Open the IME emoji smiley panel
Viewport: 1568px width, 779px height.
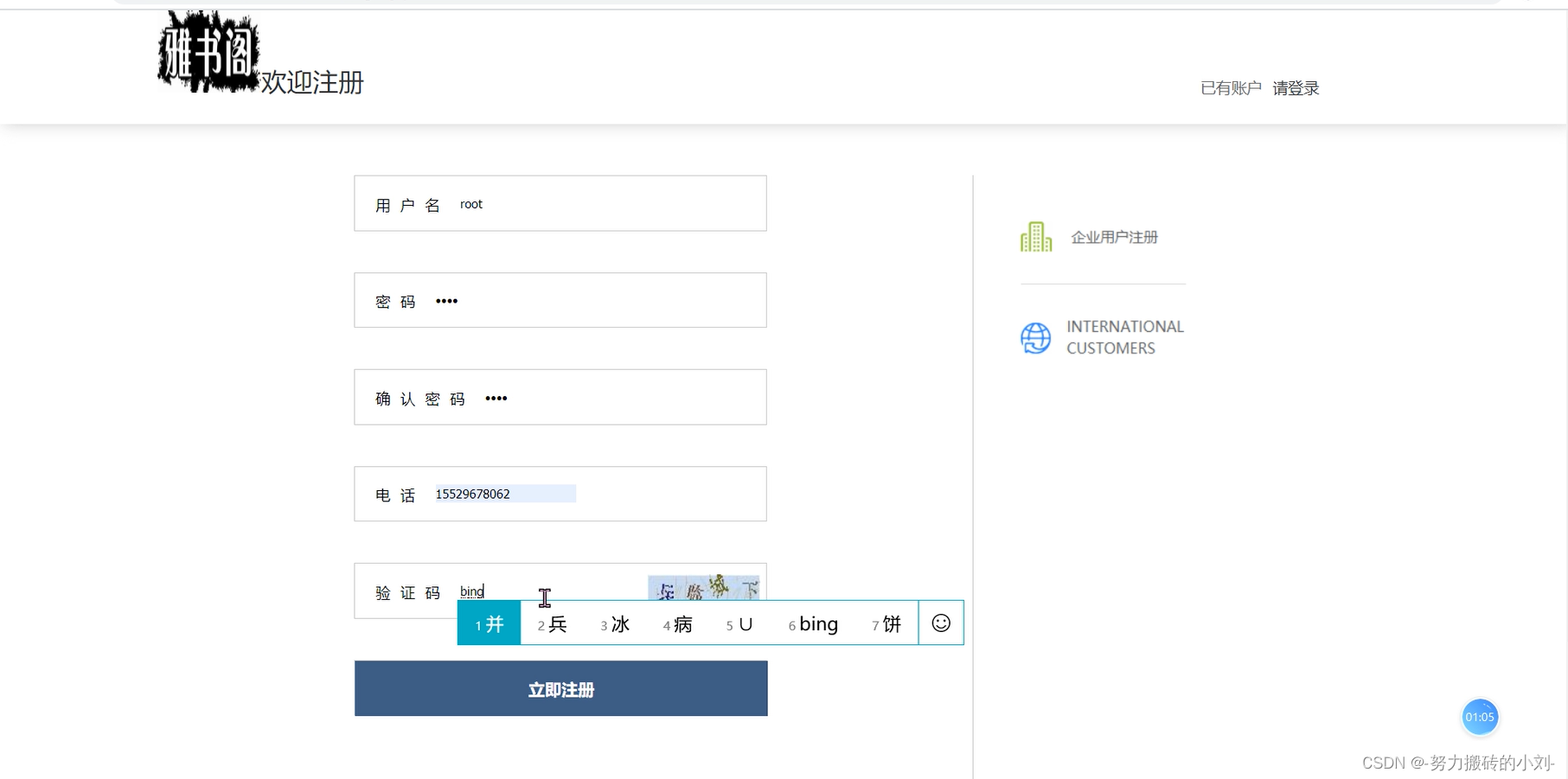(x=941, y=623)
